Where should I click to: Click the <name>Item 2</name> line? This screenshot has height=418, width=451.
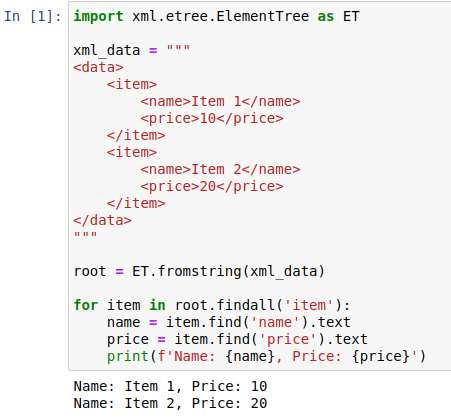tap(220, 169)
